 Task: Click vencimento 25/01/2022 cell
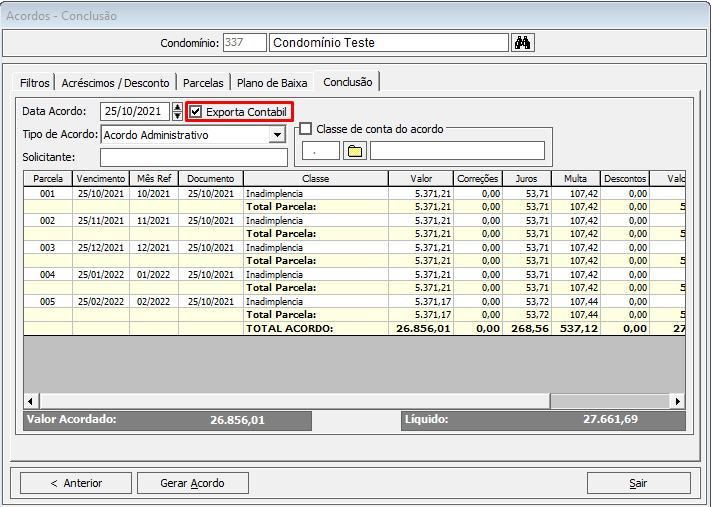[101, 275]
